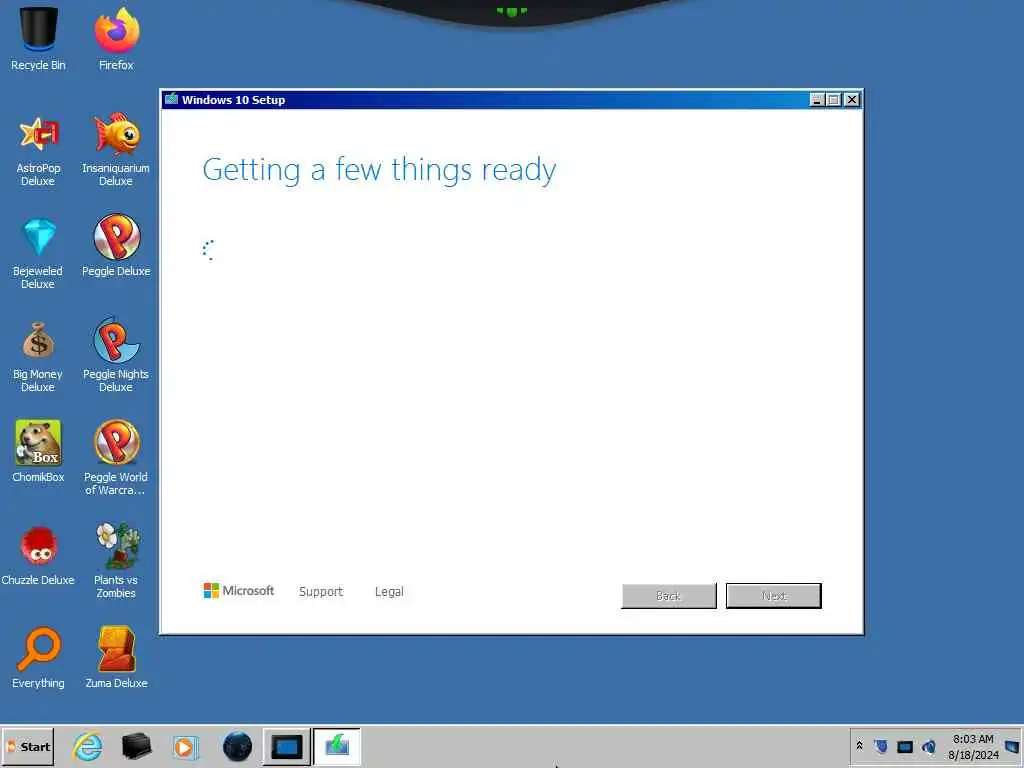The height and width of the screenshot is (768, 1024).
Task: Click the Microsoft logo in Setup
Action: pos(239,591)
